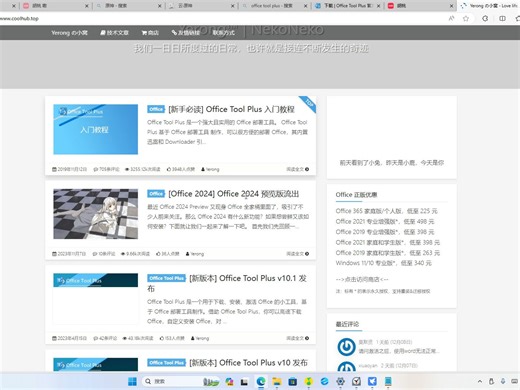Click the eye icon on 入门教程 post meta
Image resolution: width=520 pixels, height=390 pixels.
[127, 169]
